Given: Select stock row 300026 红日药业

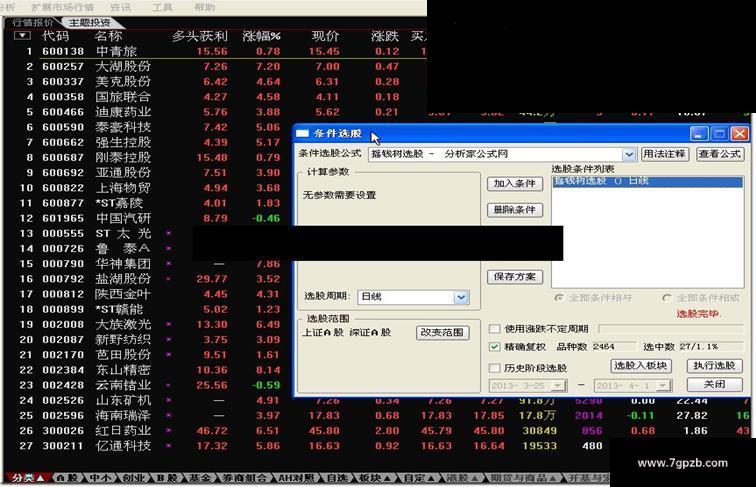Looking at the screenshot, I should click(x=378, y=431).
